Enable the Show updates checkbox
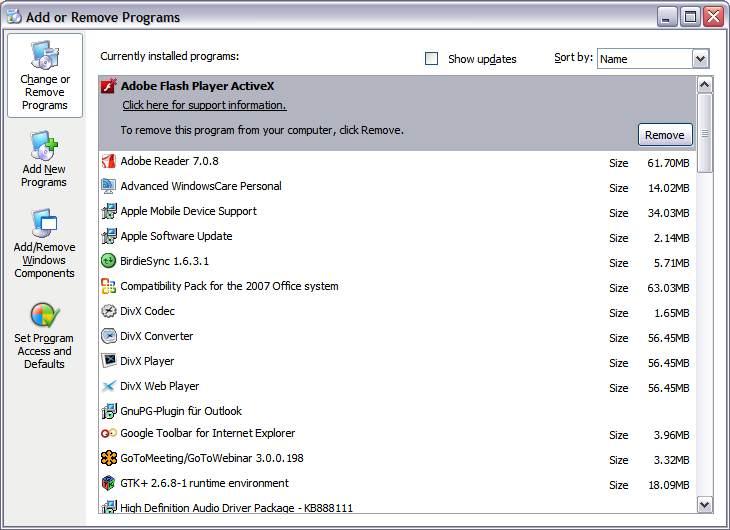This screenshot has height=530, width=730. click(432, 59)
